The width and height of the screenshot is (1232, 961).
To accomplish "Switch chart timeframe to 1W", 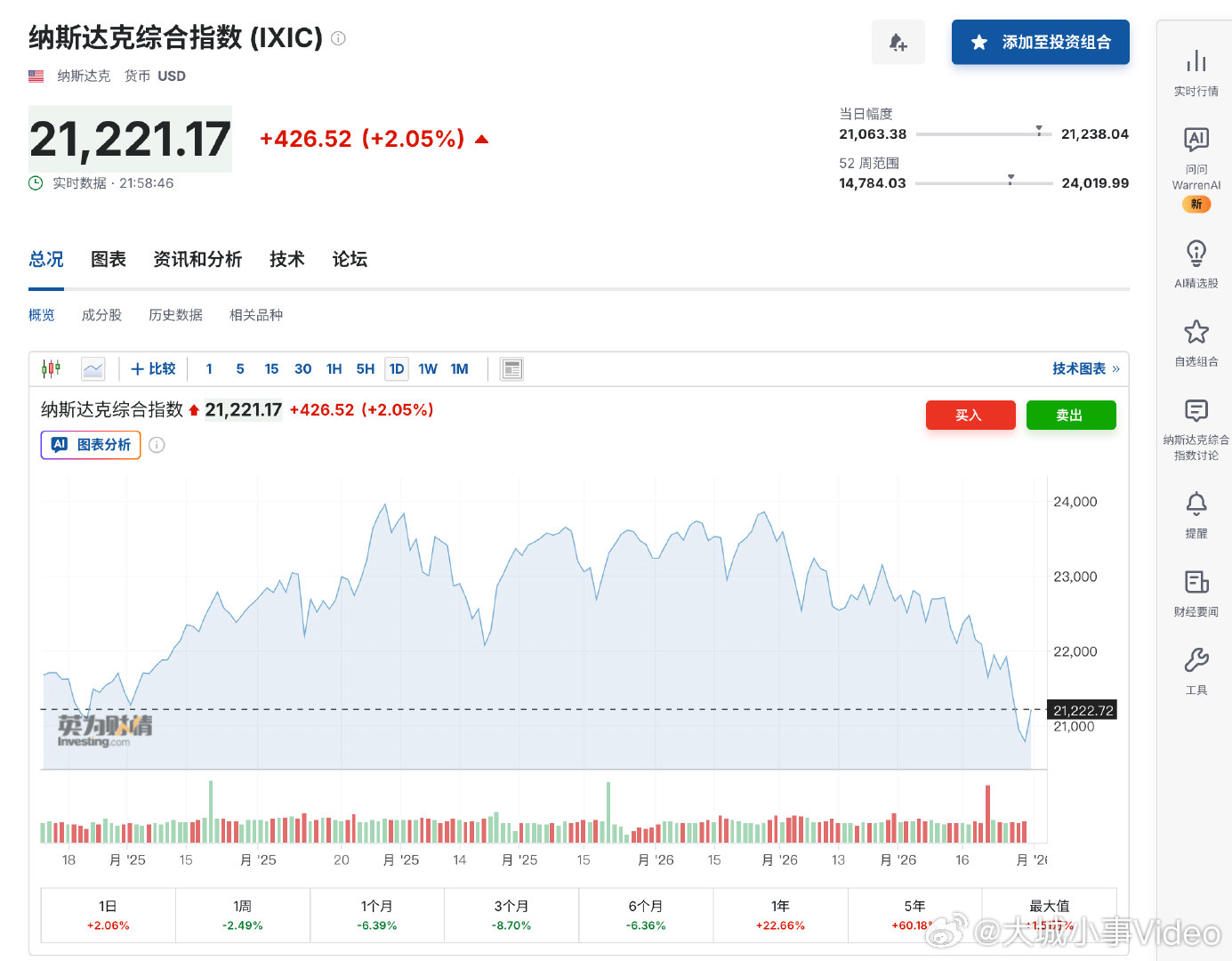I will pyautogui.click(x=427, y=368).
